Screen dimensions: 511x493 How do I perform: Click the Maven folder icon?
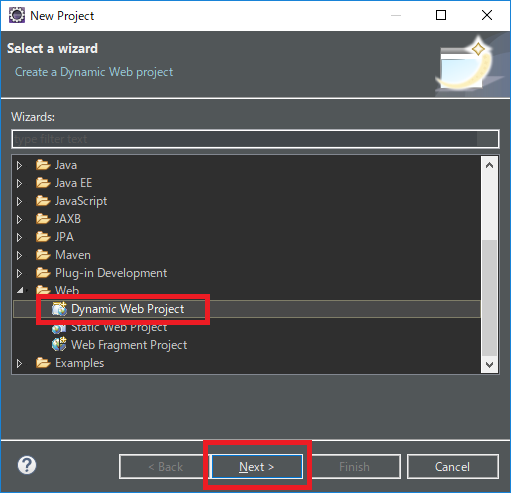click(43, 255)
